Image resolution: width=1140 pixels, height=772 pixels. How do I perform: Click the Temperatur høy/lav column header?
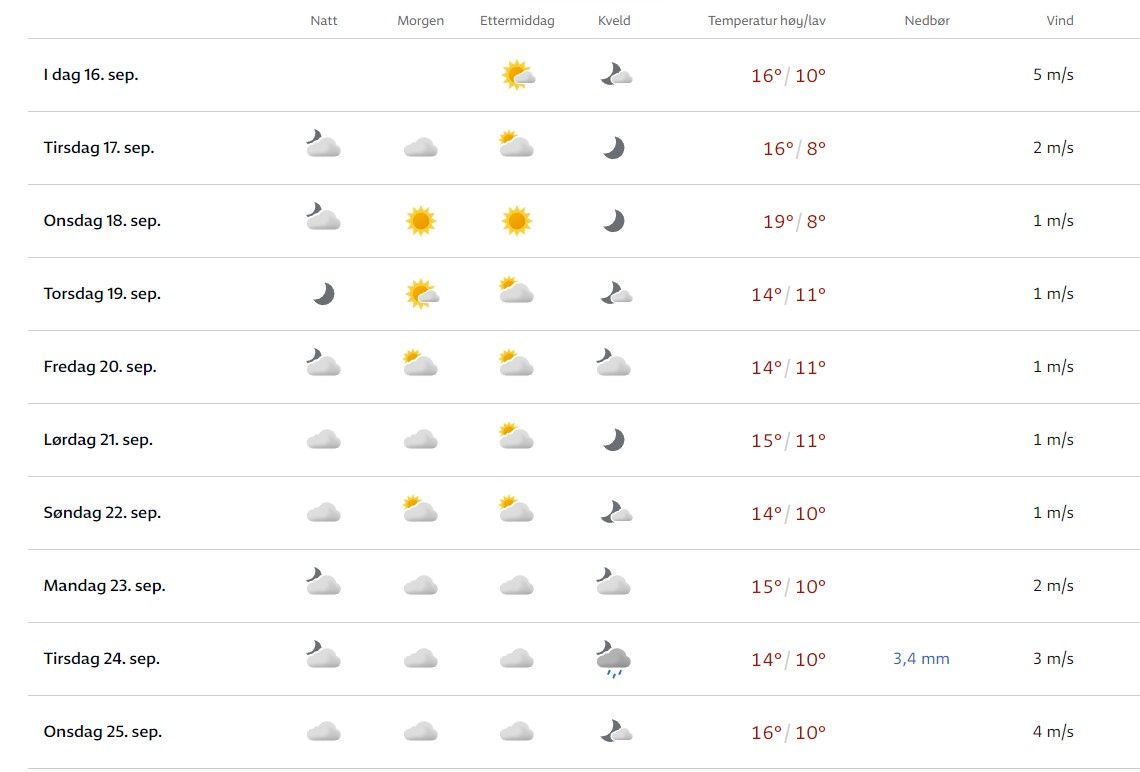pos(767,21)
